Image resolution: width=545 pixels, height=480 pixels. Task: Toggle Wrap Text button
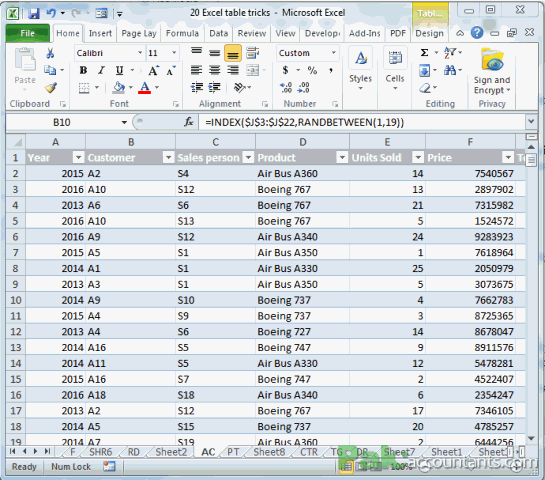(x=252, y=53)
